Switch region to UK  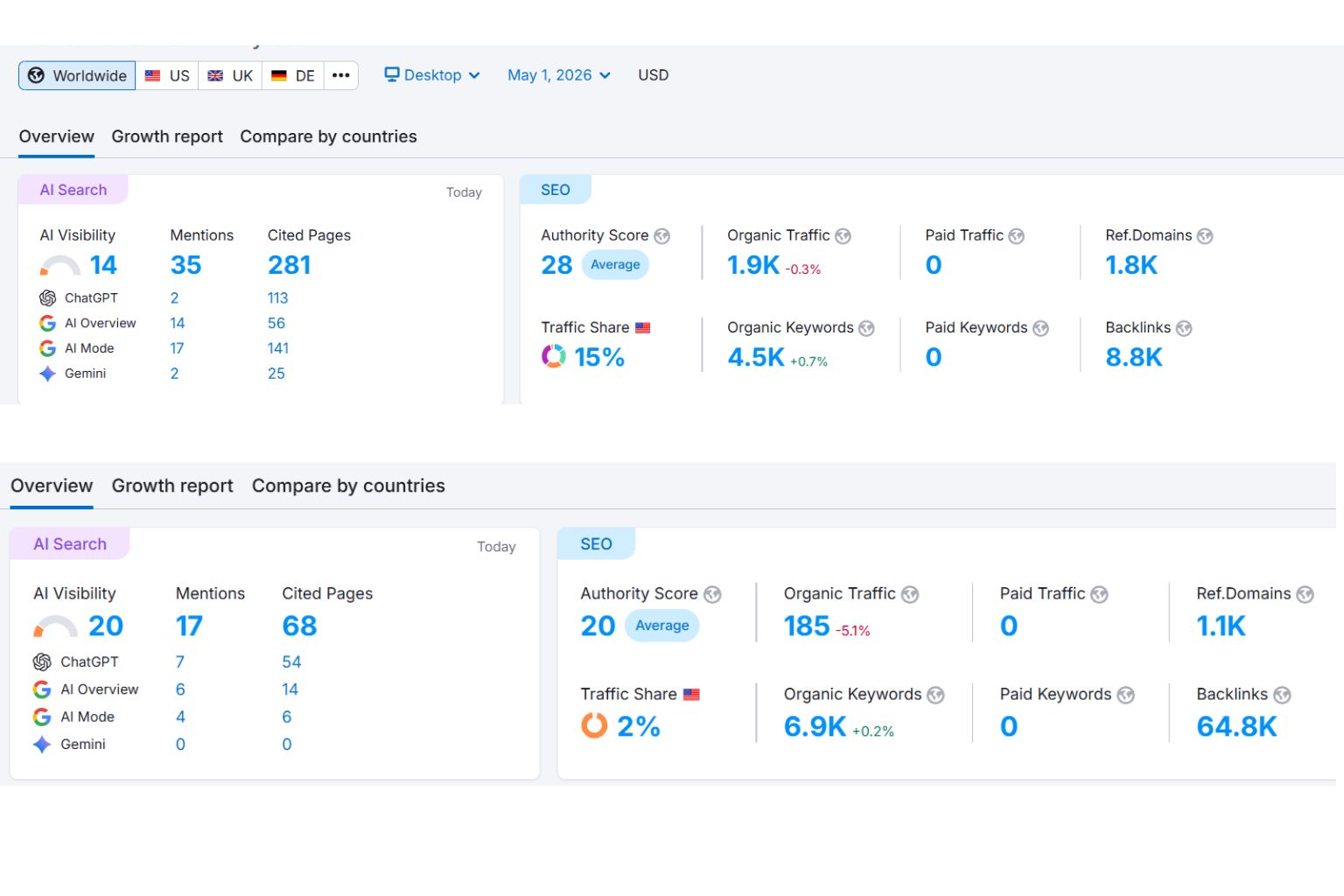click(x=230, y=75)
